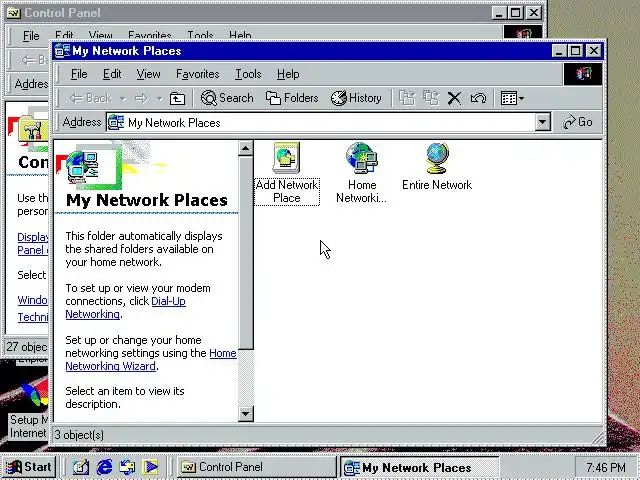Open the Help menu in My Network Places
Screen dimensions: 640x480
(x=288, y=74)
